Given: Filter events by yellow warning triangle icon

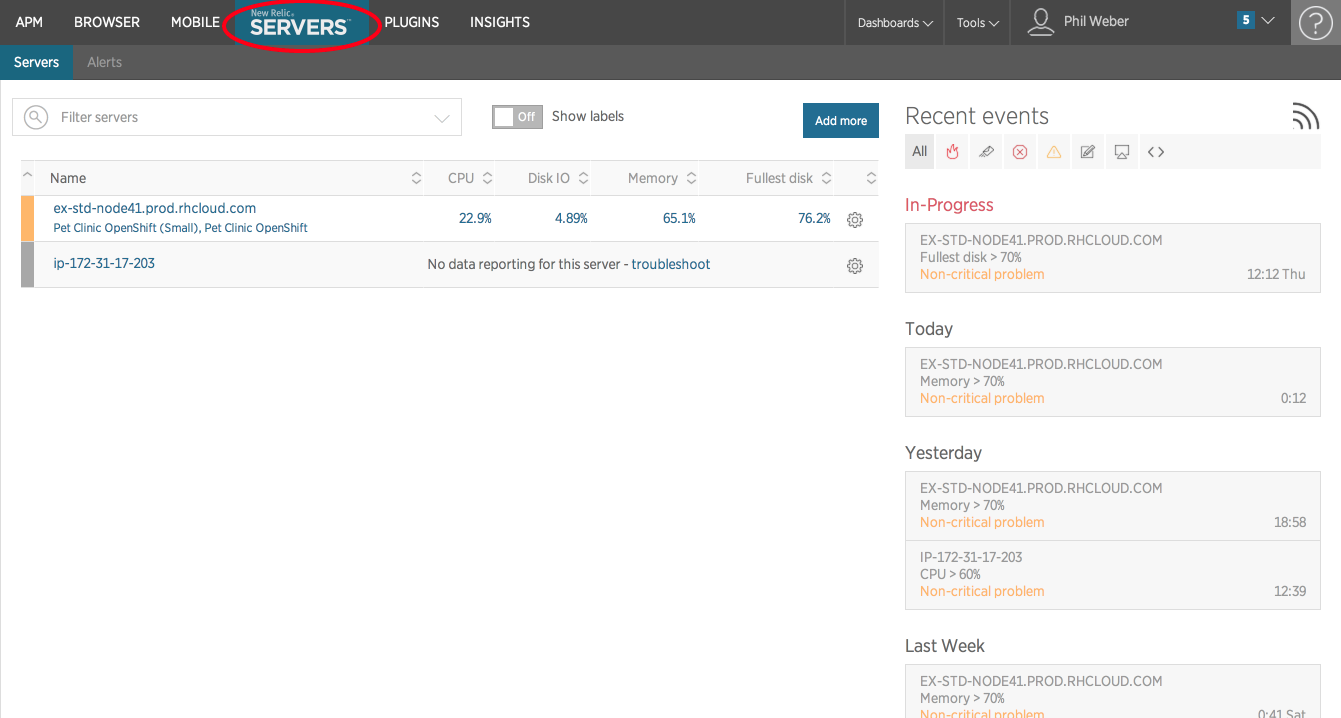Looking at the screenshot, I should click(x=1054, y=152).
